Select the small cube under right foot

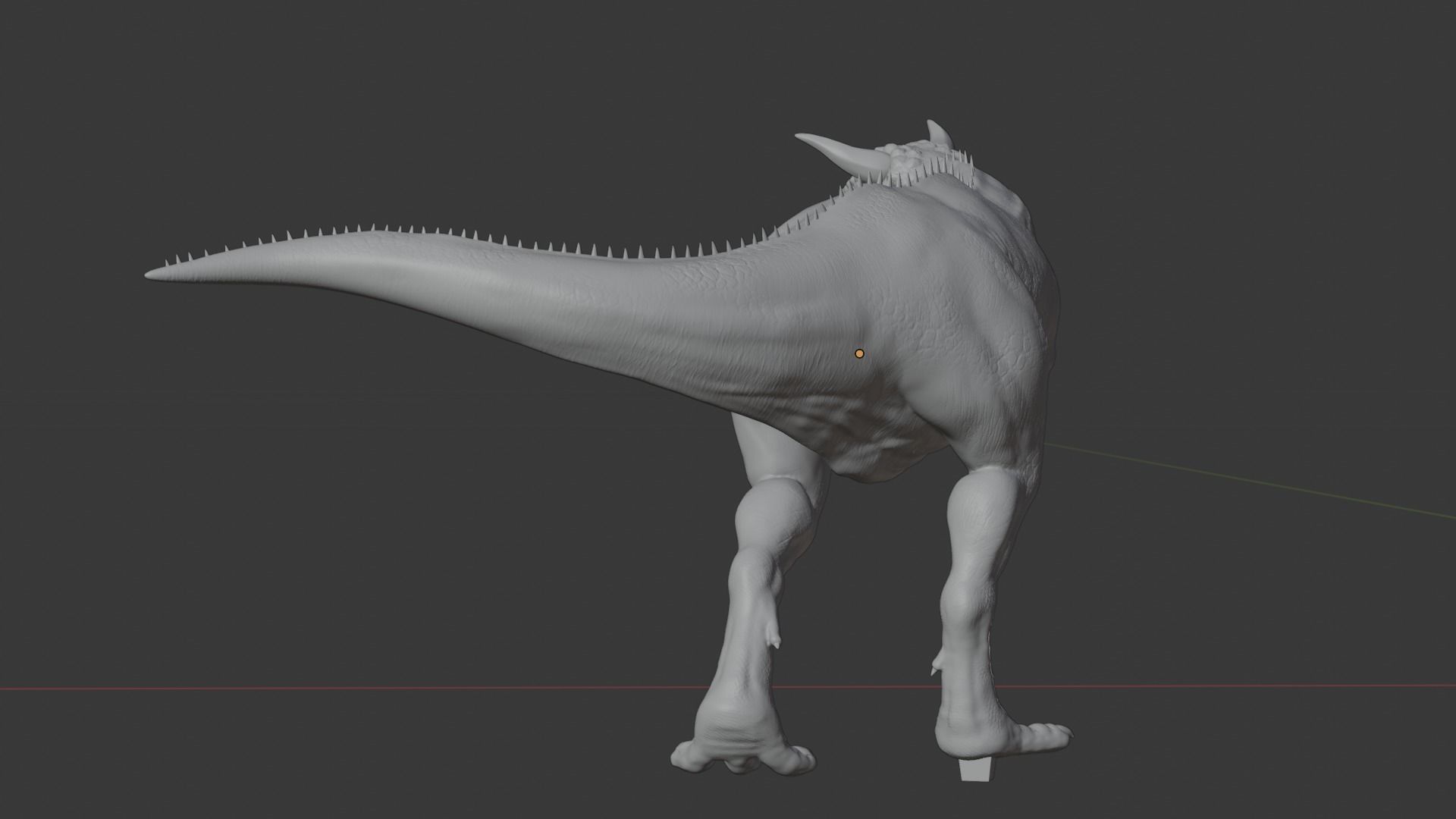[974, 770]
